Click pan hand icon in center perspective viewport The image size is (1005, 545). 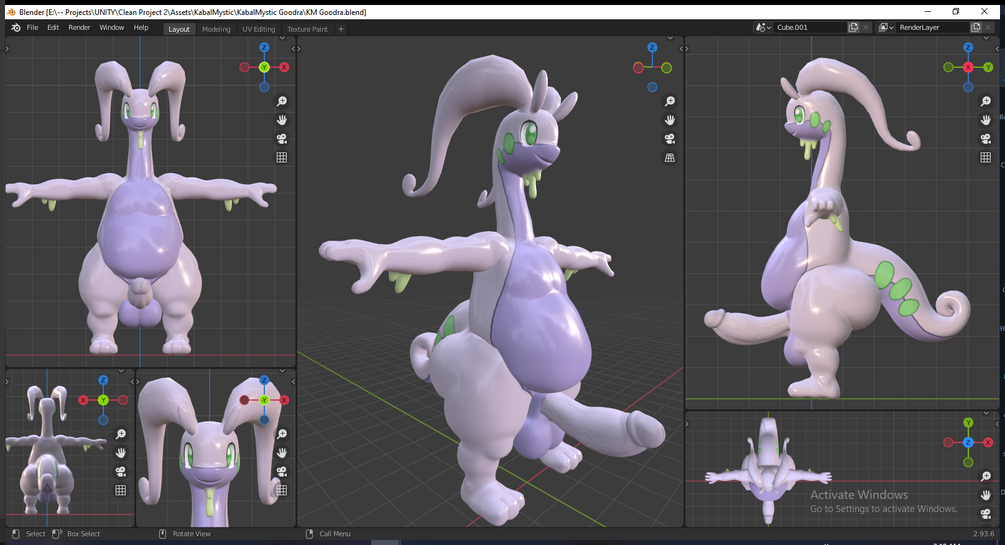click(670, 120)
